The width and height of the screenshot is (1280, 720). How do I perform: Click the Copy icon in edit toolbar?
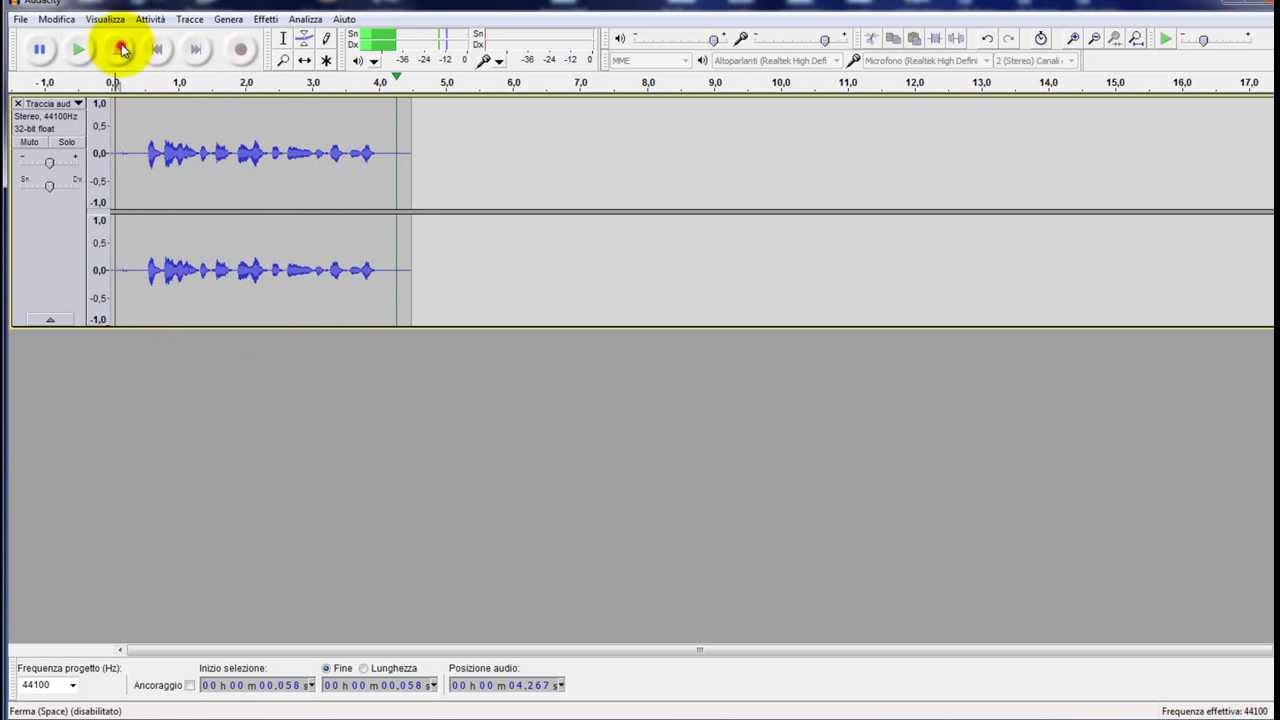point(893,38)
